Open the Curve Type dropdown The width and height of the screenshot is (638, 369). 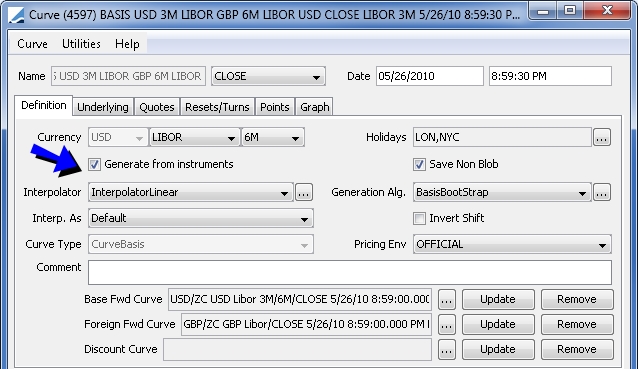201,245
